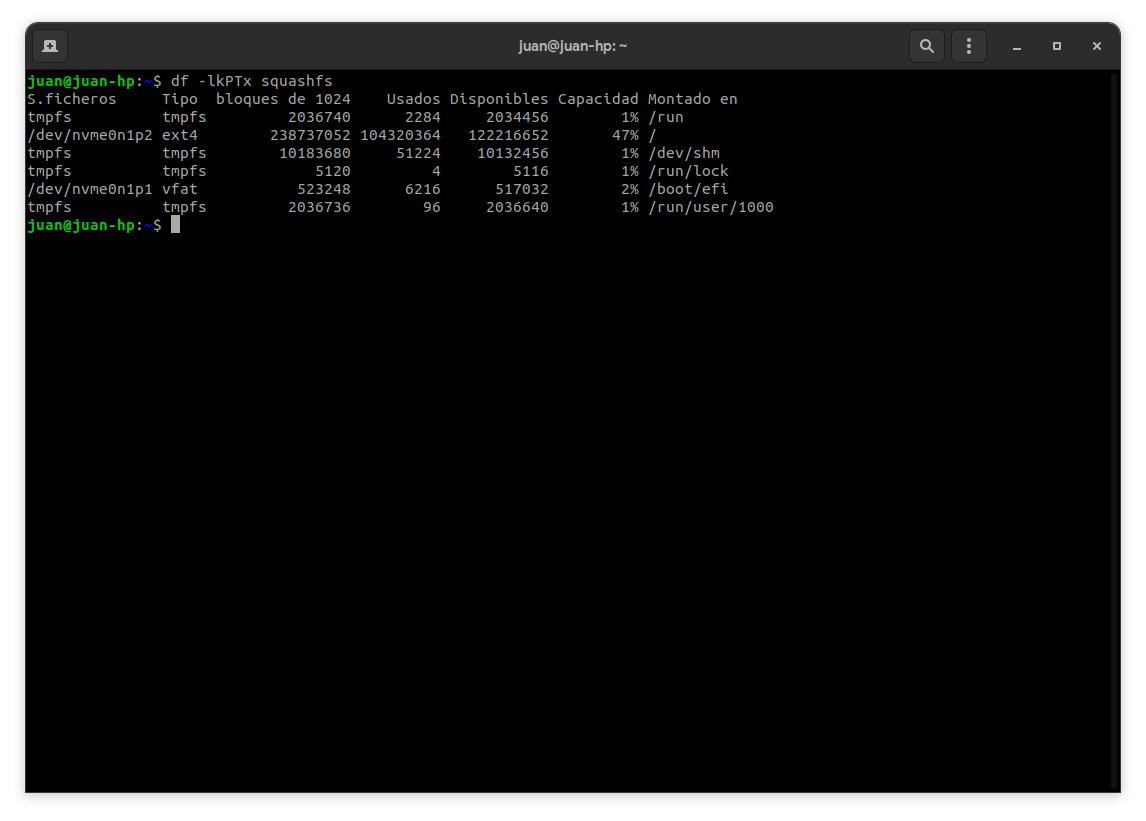Click the Disponibles column header

(x=498, y=99)
